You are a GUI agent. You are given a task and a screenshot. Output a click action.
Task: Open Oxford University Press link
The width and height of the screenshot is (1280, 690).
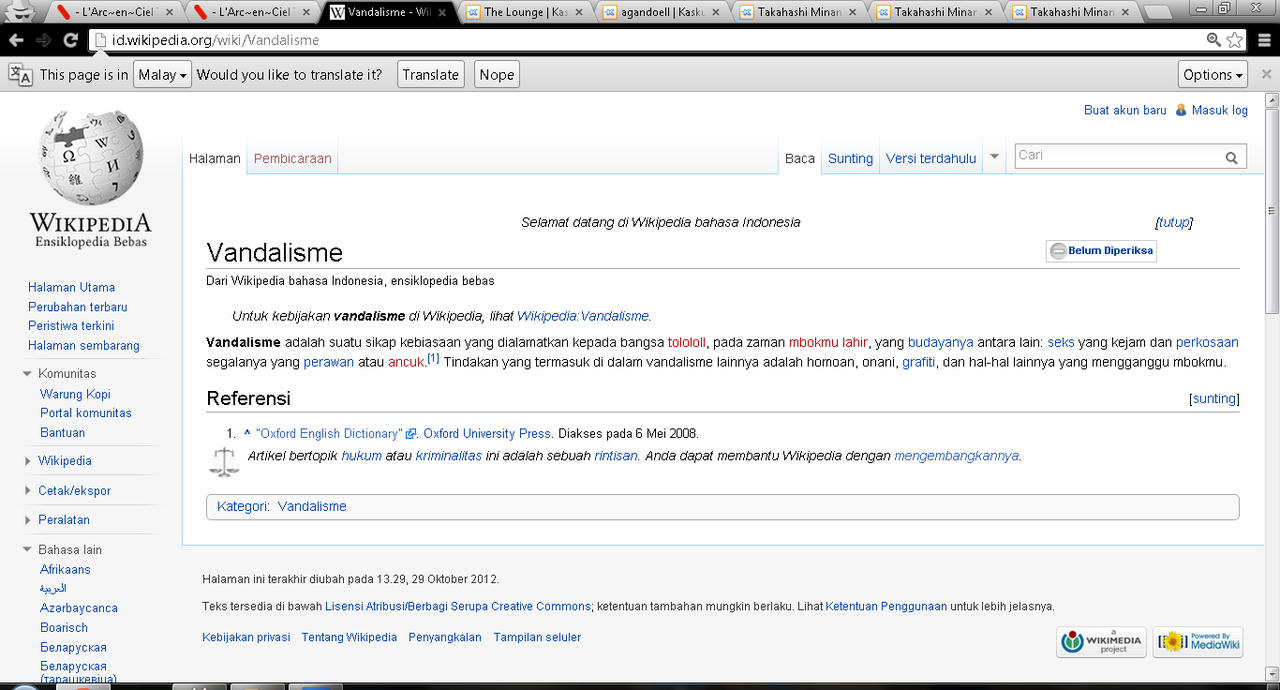pyautogui.click(x=487, y=433)
